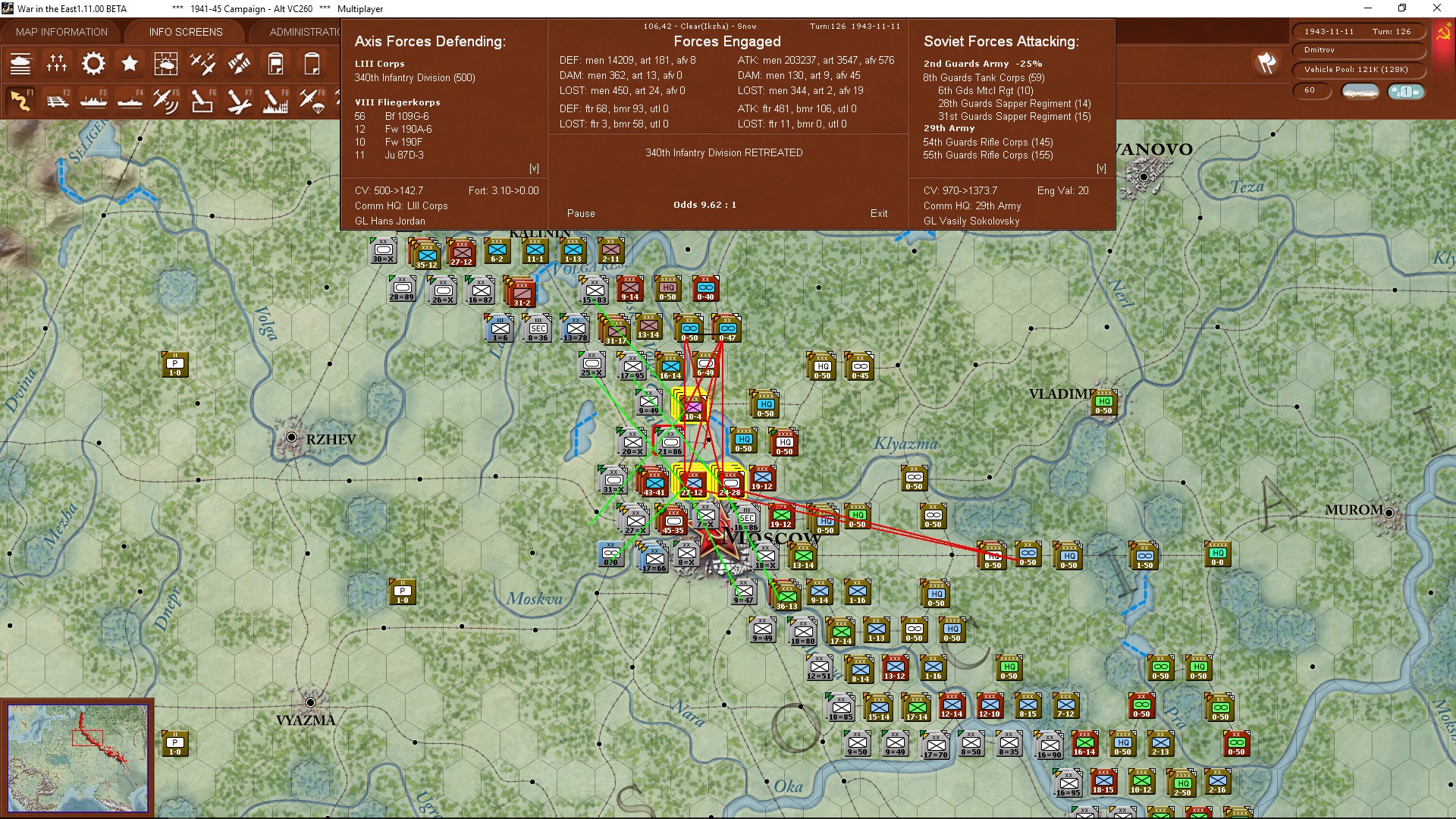Click the Vehicle Pool 121K field
The width and height of the screenshot is (1456, 819).
[x=1357, y=70]
